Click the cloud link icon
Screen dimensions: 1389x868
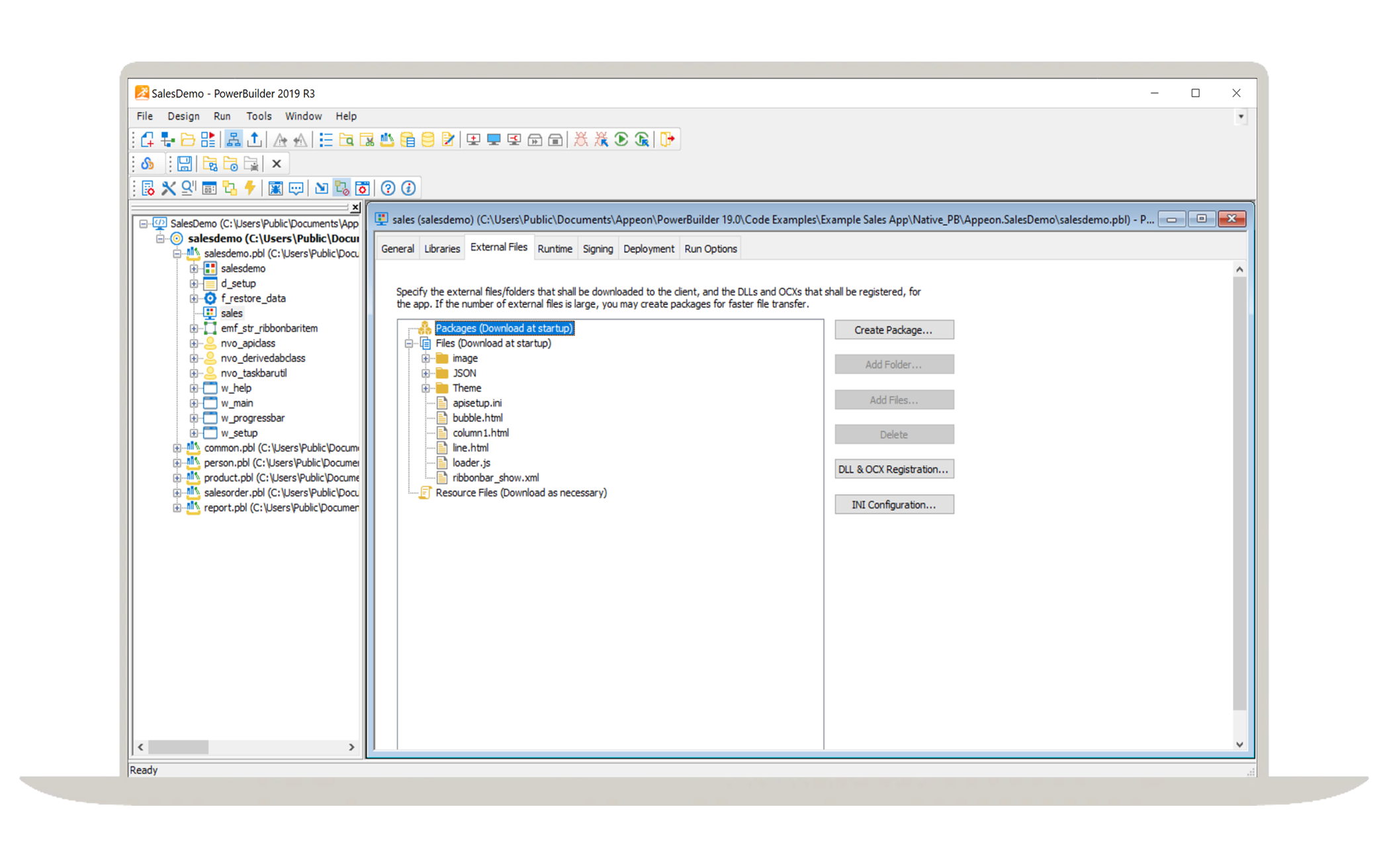[148, 163]
